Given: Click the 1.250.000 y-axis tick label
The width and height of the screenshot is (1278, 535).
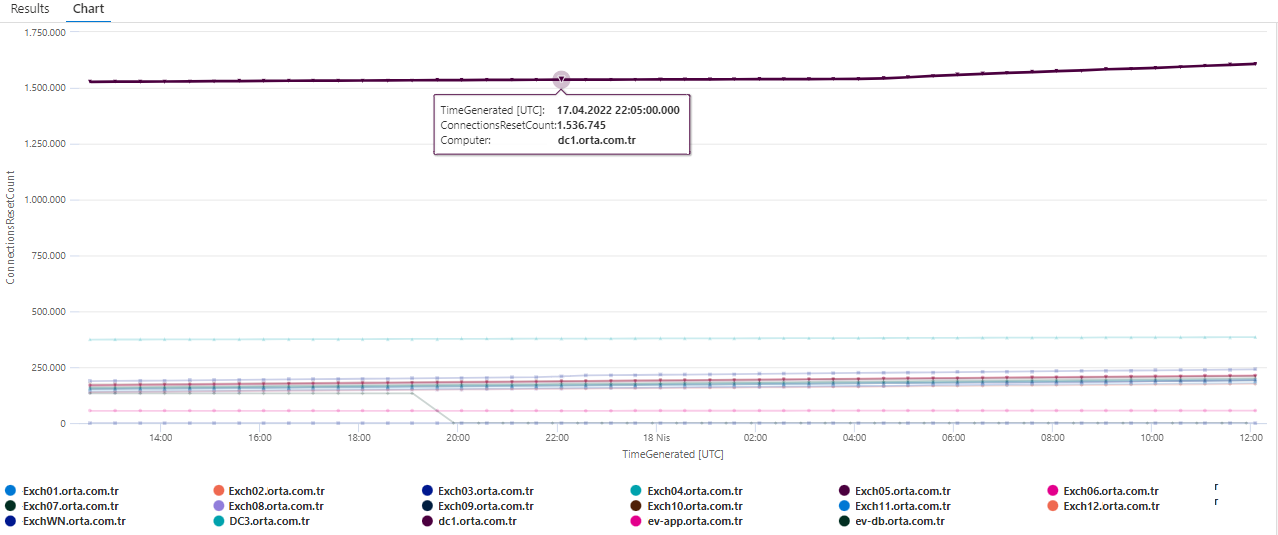Looking at the screenshot, I should (x=44, y=144).
